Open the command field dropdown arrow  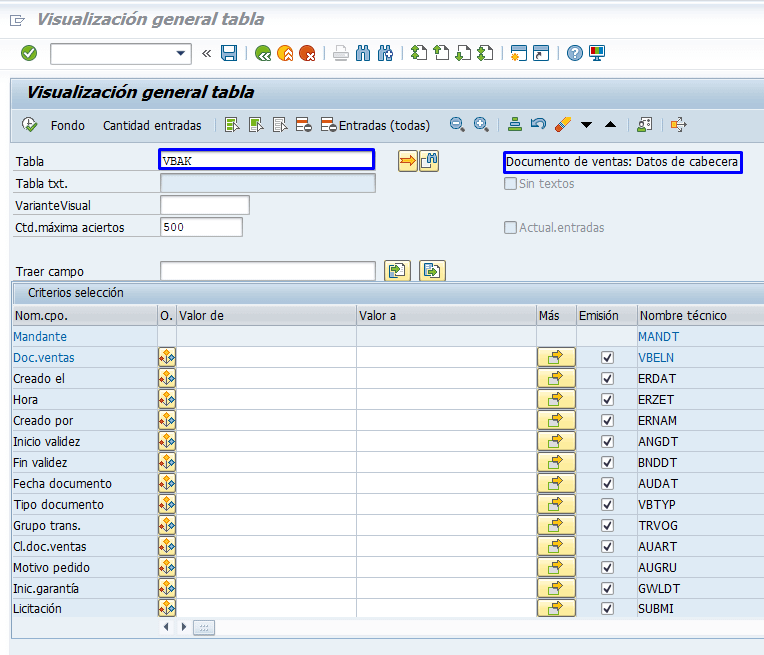point(181,53)
